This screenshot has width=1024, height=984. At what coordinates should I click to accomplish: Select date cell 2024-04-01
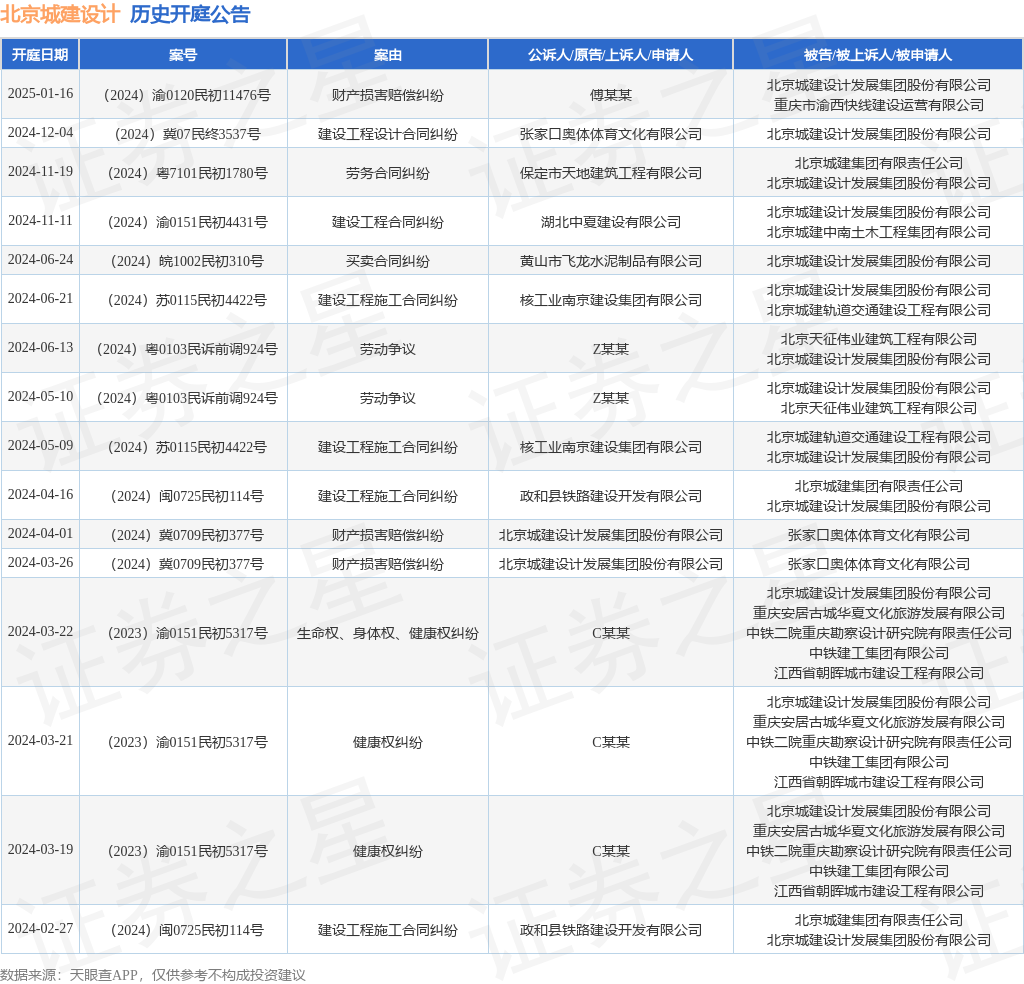click(x=40, y=534)
